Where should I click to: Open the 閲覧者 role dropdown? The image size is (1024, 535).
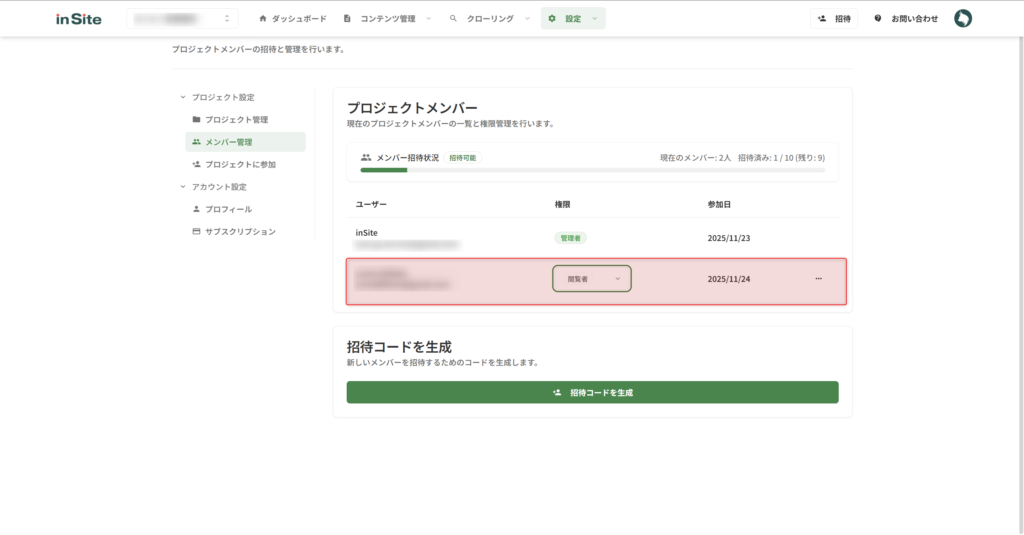coord(592,279)
